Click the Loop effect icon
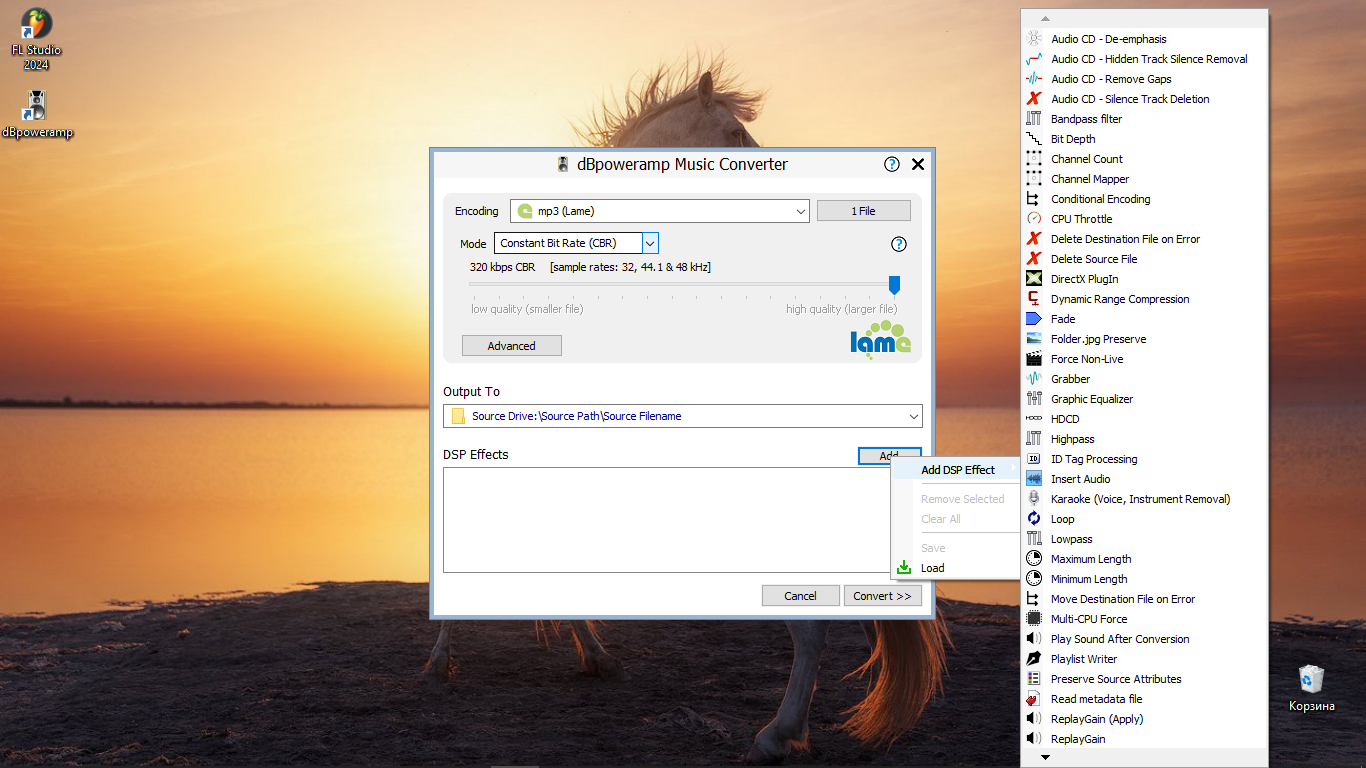This screenshot has height=768, width=1366. pos(1034,519)
